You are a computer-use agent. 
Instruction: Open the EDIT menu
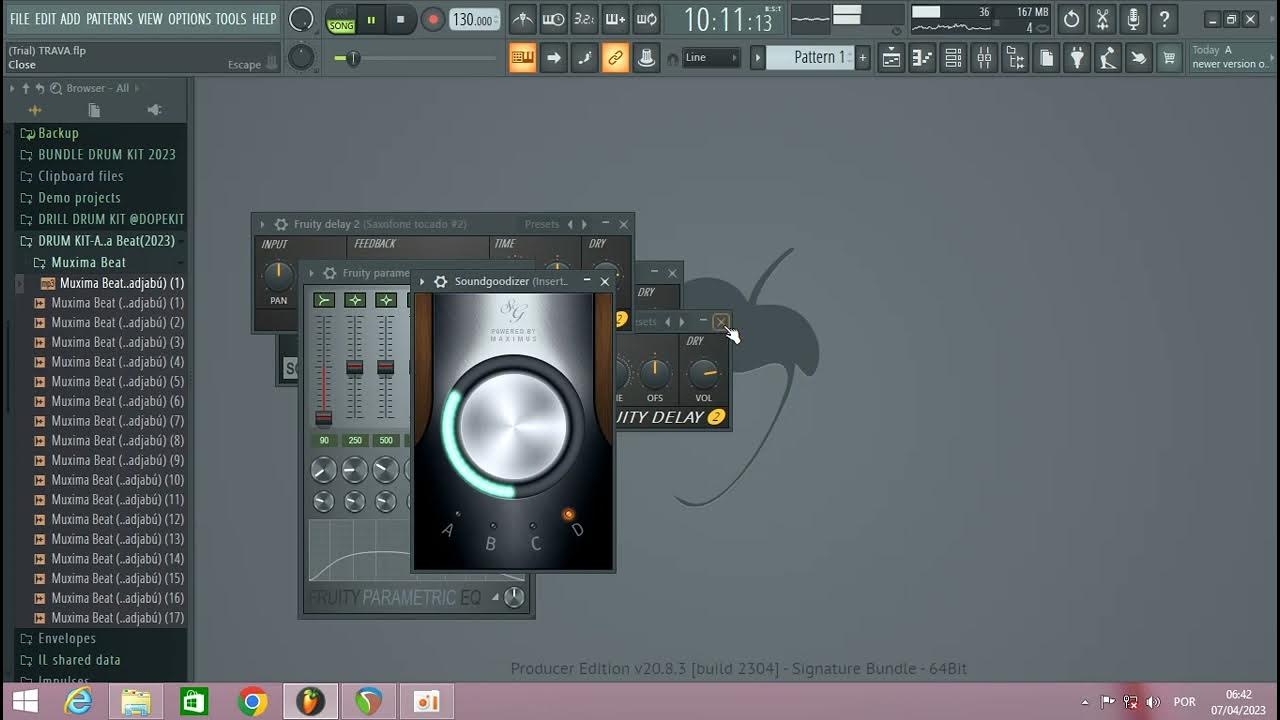(46, 19)
